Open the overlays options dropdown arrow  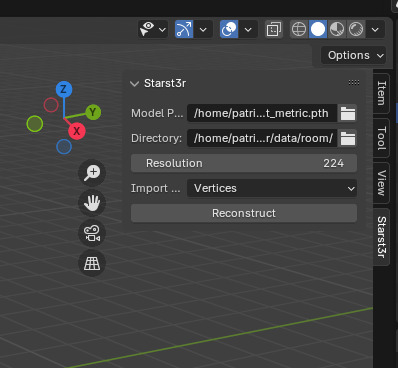click(x=248, y=30)
